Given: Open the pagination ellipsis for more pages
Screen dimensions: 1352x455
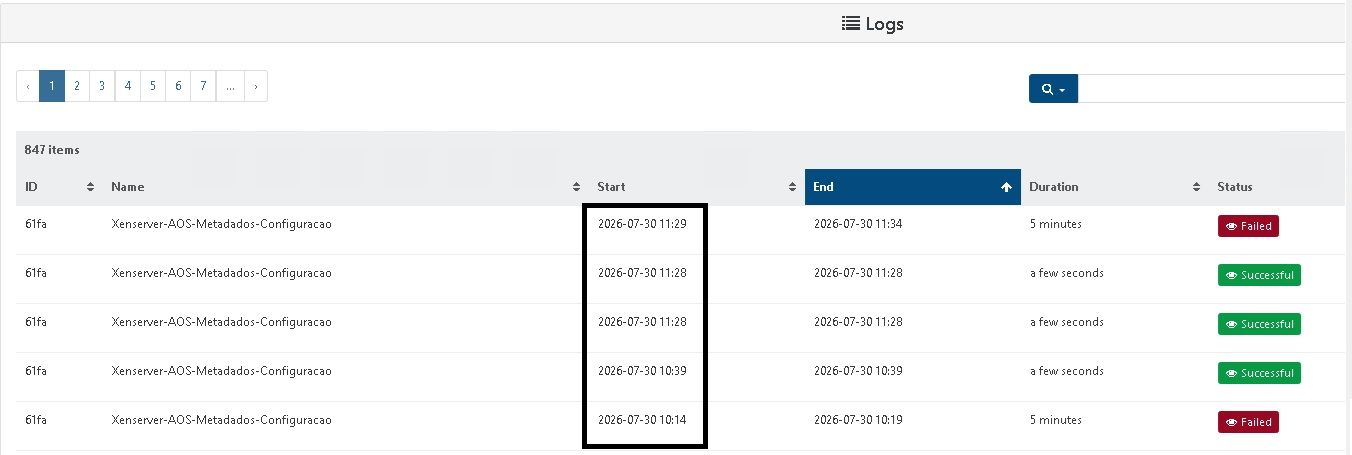Looking at the screenshot, I should (x=230, y=86).
